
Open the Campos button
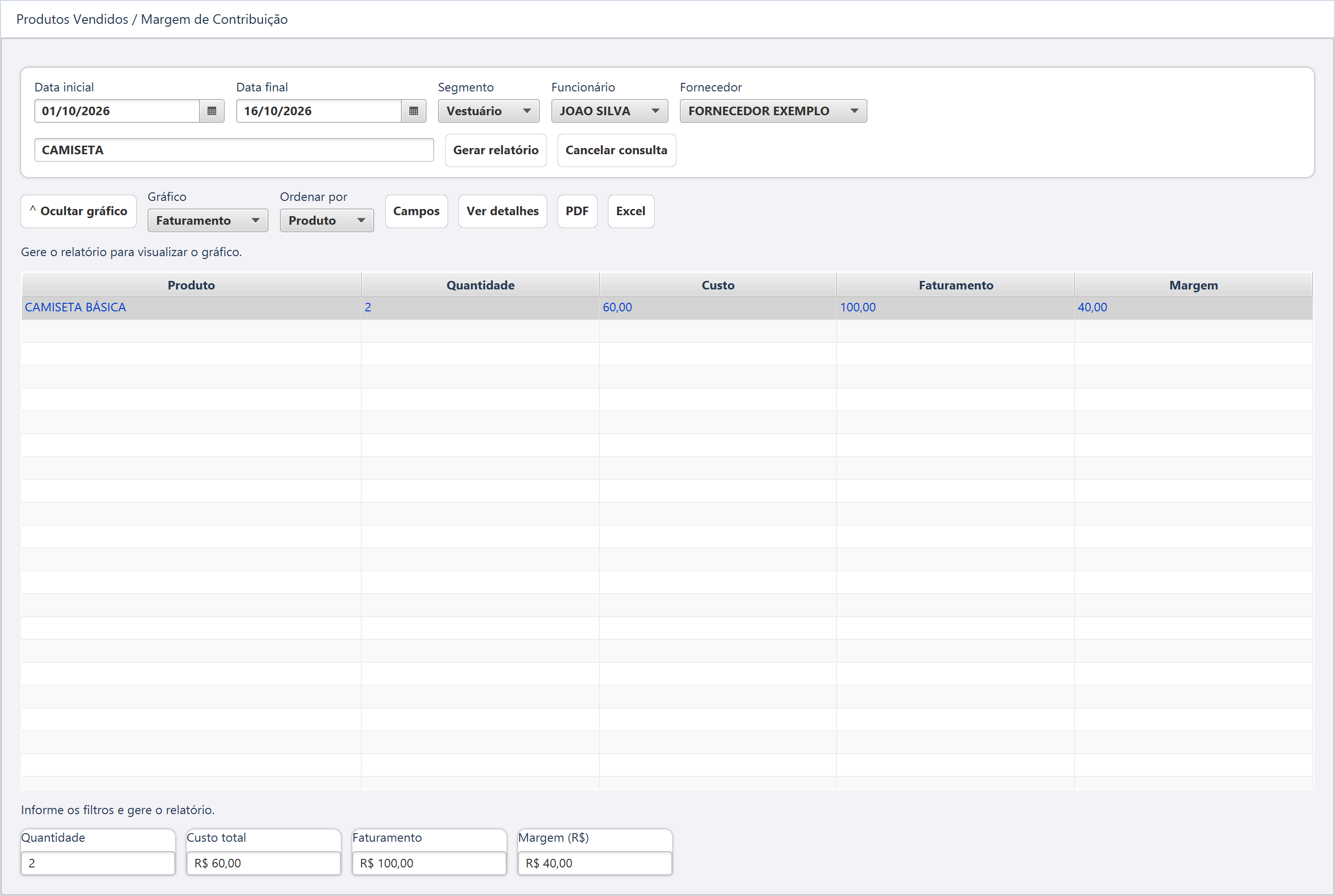click(417, 211)
